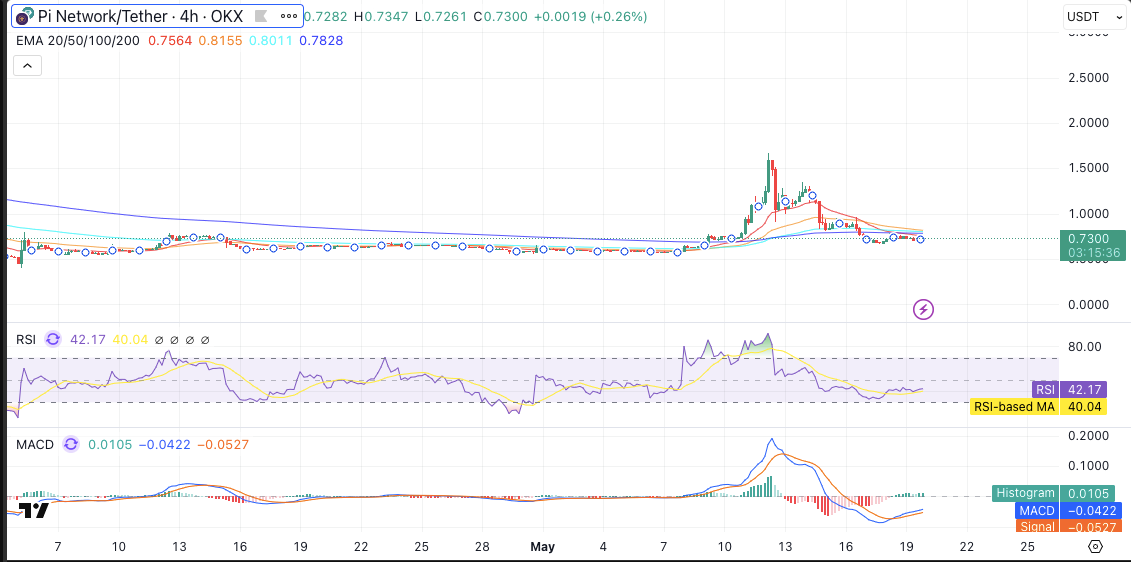Image resolution: width=1131 pixels, height=562 pixels.
Task: Click the May label on the time axis
Action: point(542,546)
